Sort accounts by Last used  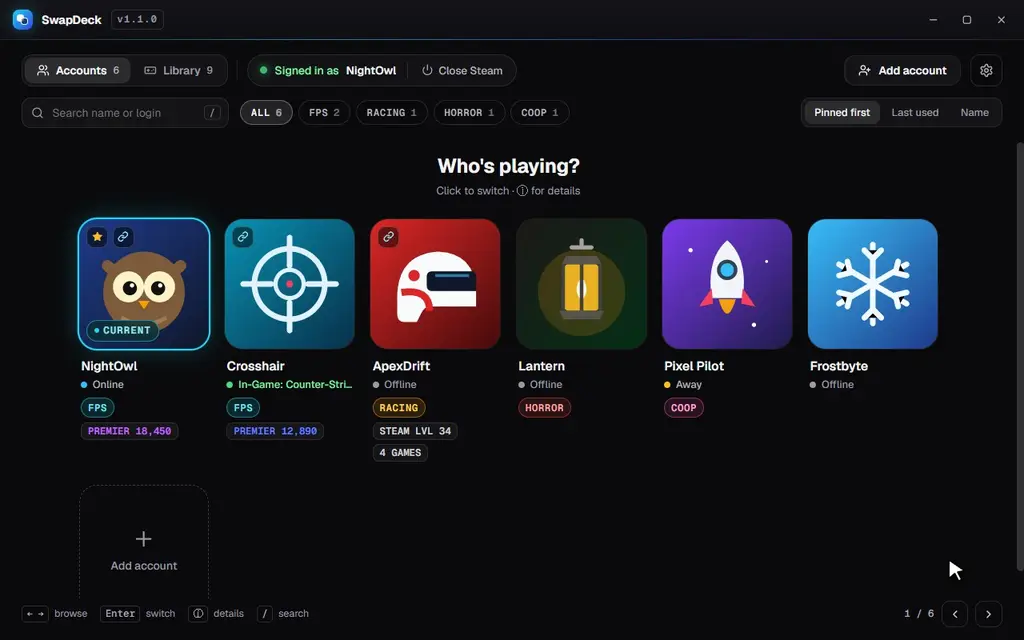point(915,112)
